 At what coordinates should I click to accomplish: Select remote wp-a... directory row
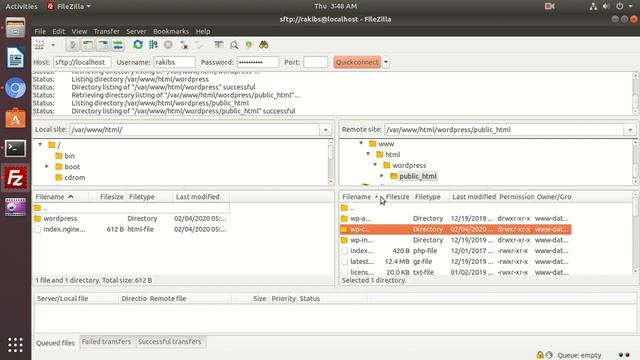455,219
